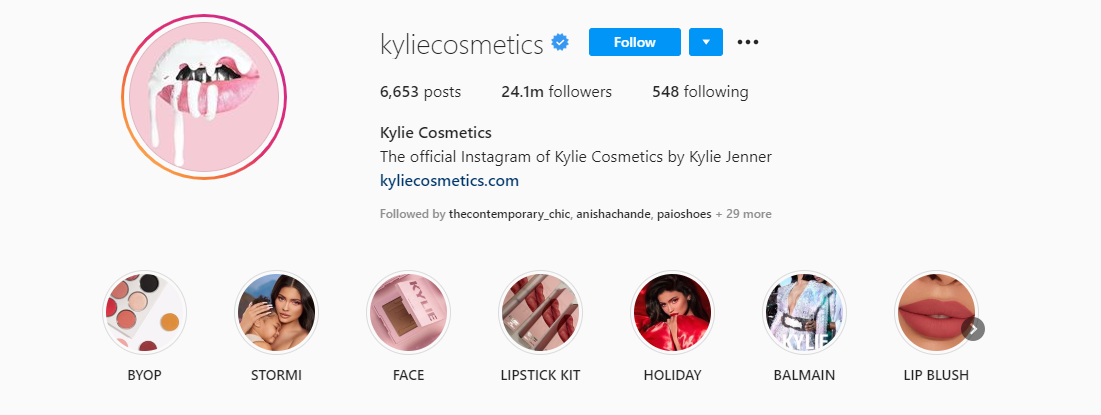
Task: Open the kyliecosmetics.com website link
Action: coord(449,180)
